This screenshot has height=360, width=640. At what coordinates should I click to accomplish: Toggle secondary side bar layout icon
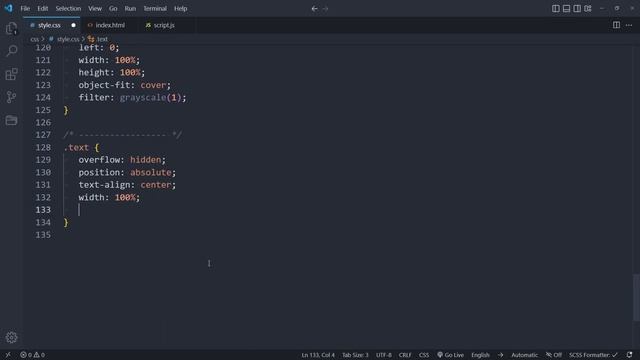(577, 9)
